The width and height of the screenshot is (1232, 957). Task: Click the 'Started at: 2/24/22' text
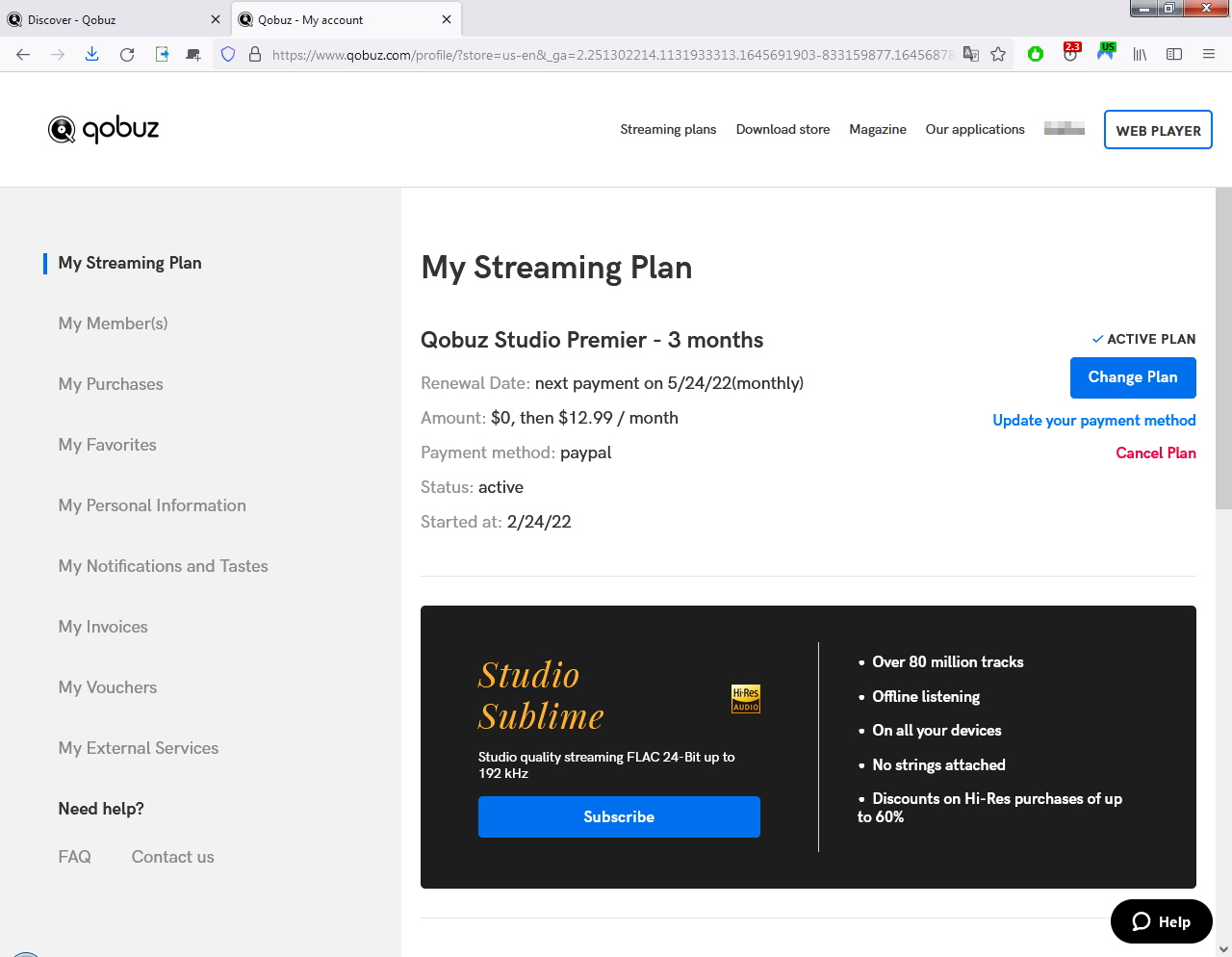point(496,522)
